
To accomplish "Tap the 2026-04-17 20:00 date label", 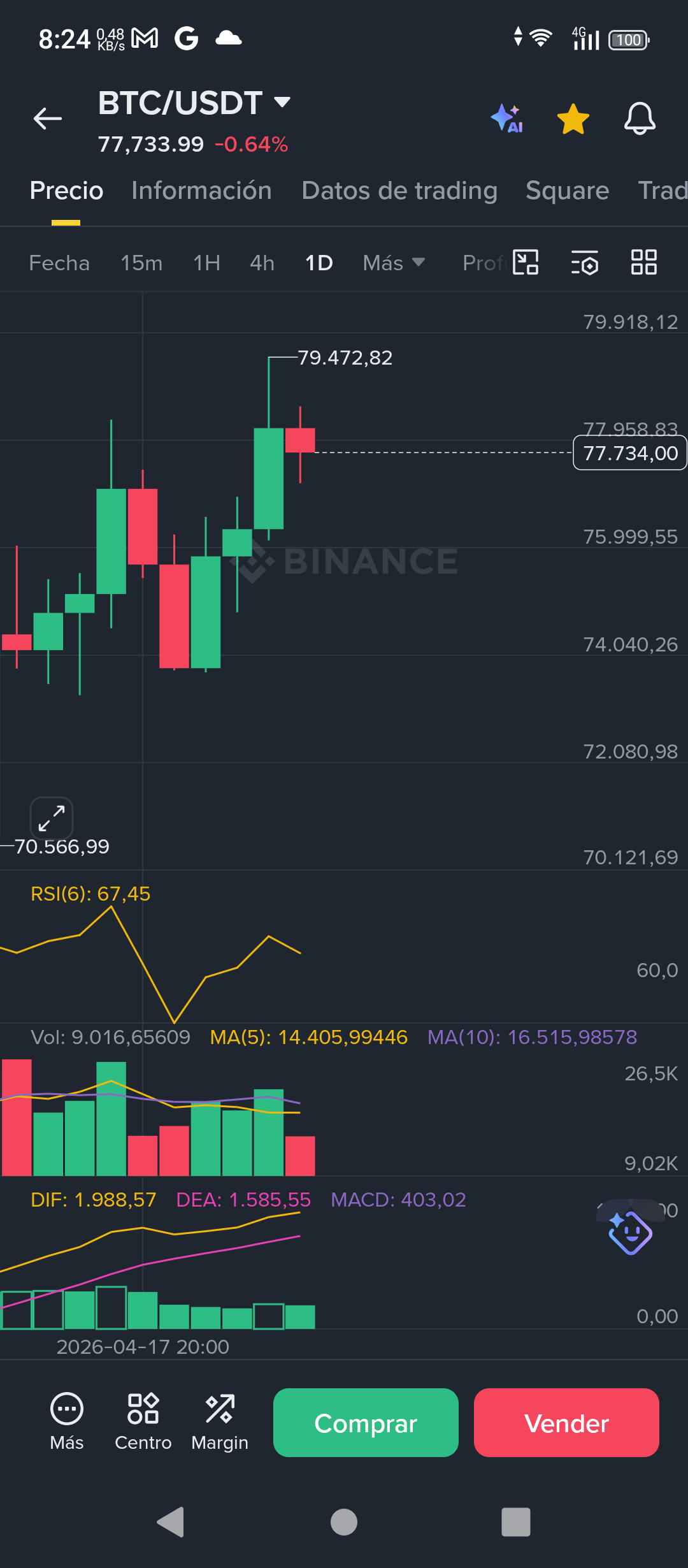I will pyautogui.click(x=143, y=1347).
